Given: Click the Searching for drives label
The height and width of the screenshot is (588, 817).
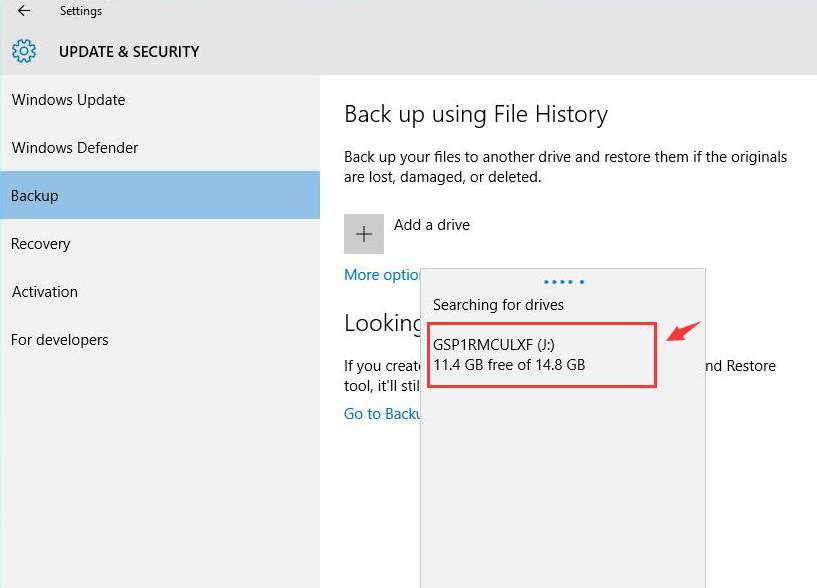Looking at the screenshot, I should coord(498,305).
